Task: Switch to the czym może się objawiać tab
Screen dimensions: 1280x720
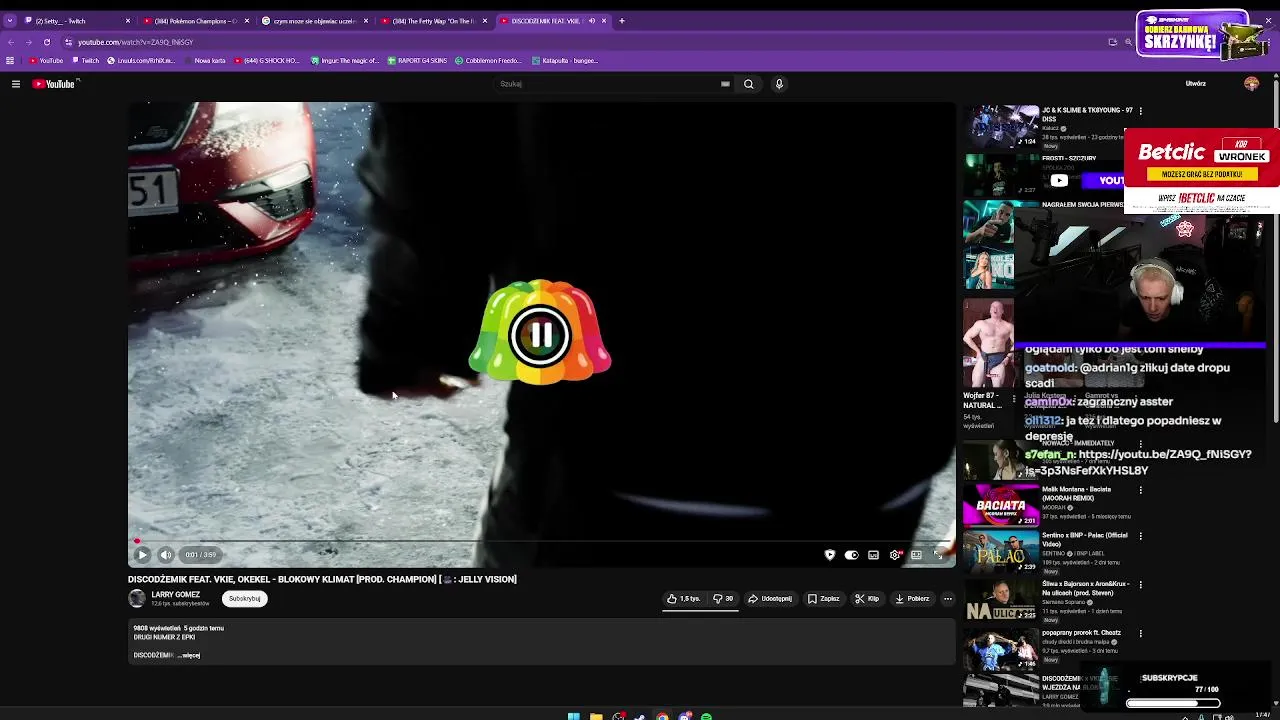Action: tap(315, 21)
